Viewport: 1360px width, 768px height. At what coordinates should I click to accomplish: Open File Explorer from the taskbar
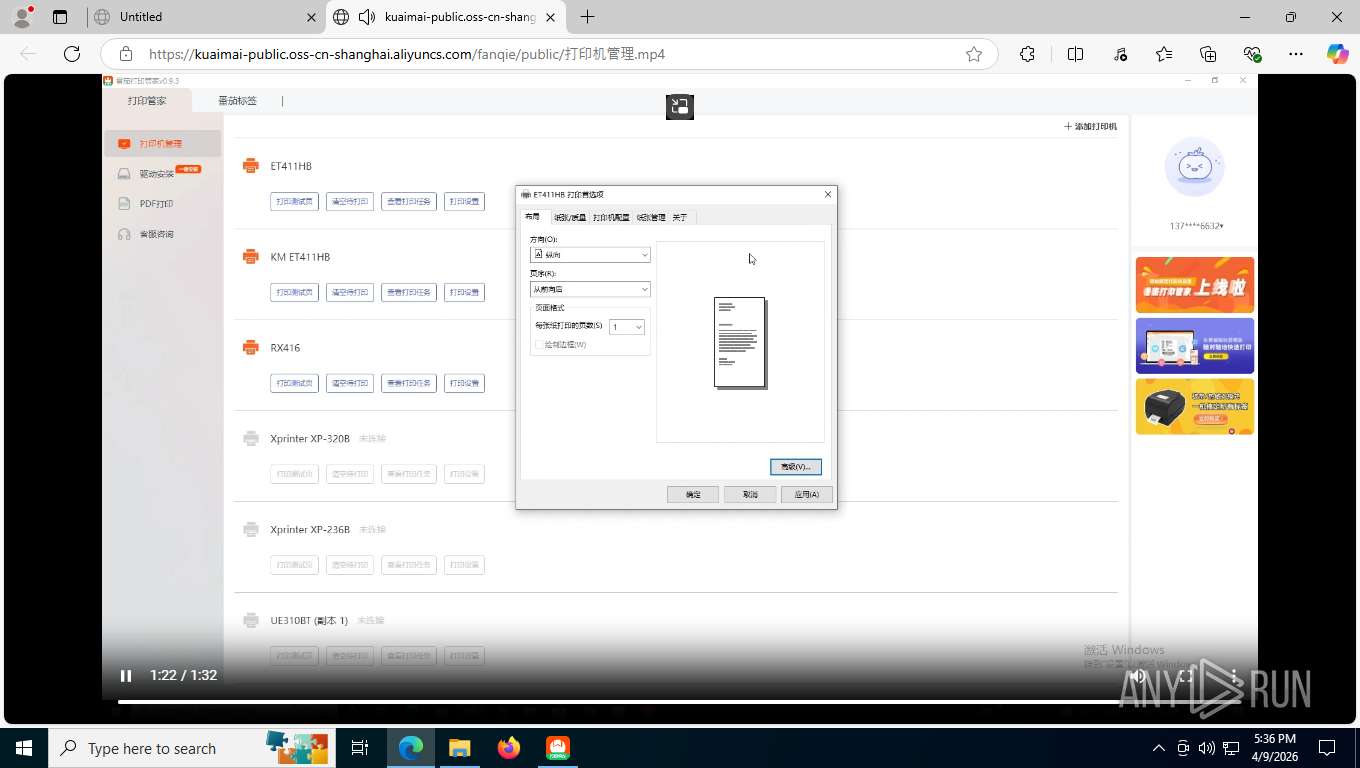[459, 748]
